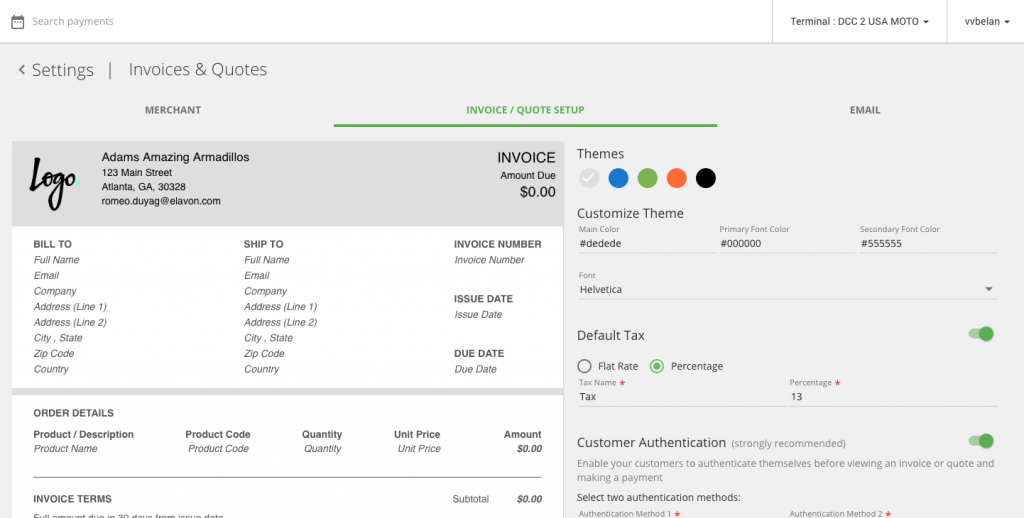This screenshot has height=518, width=1024.
Task: Choose the blue theme swatch
Action: (x=618, y=178)
